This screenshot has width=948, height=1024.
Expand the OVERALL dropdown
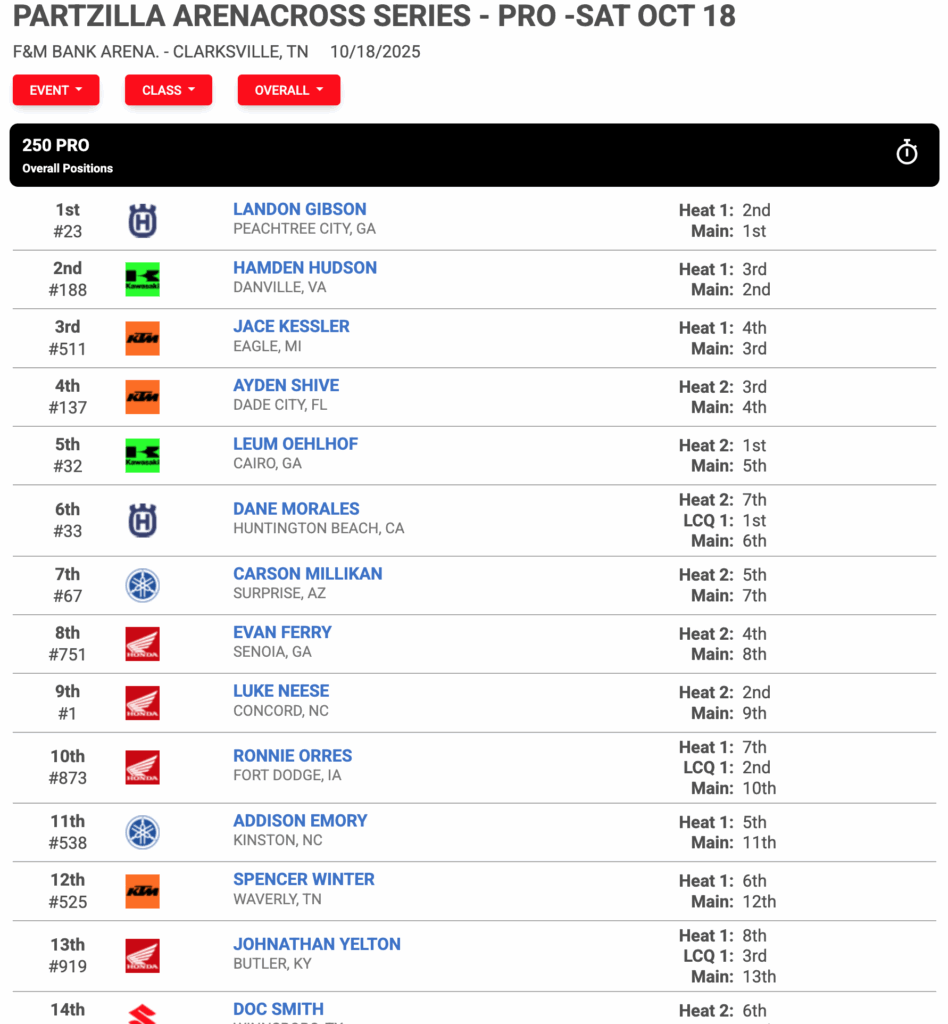(289, 90)
